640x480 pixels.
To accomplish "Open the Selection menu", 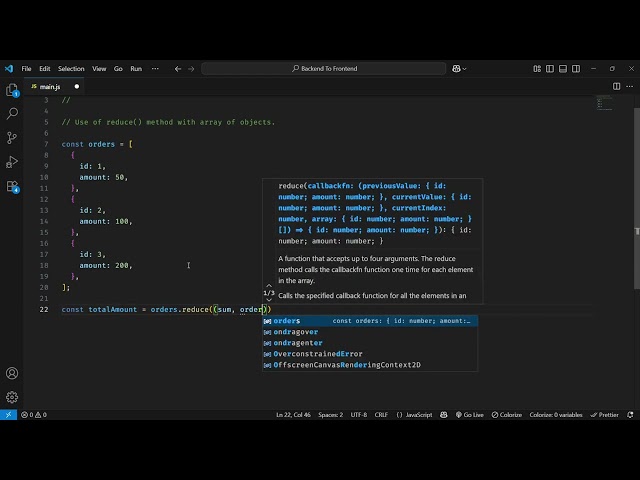I will (71, 69).
